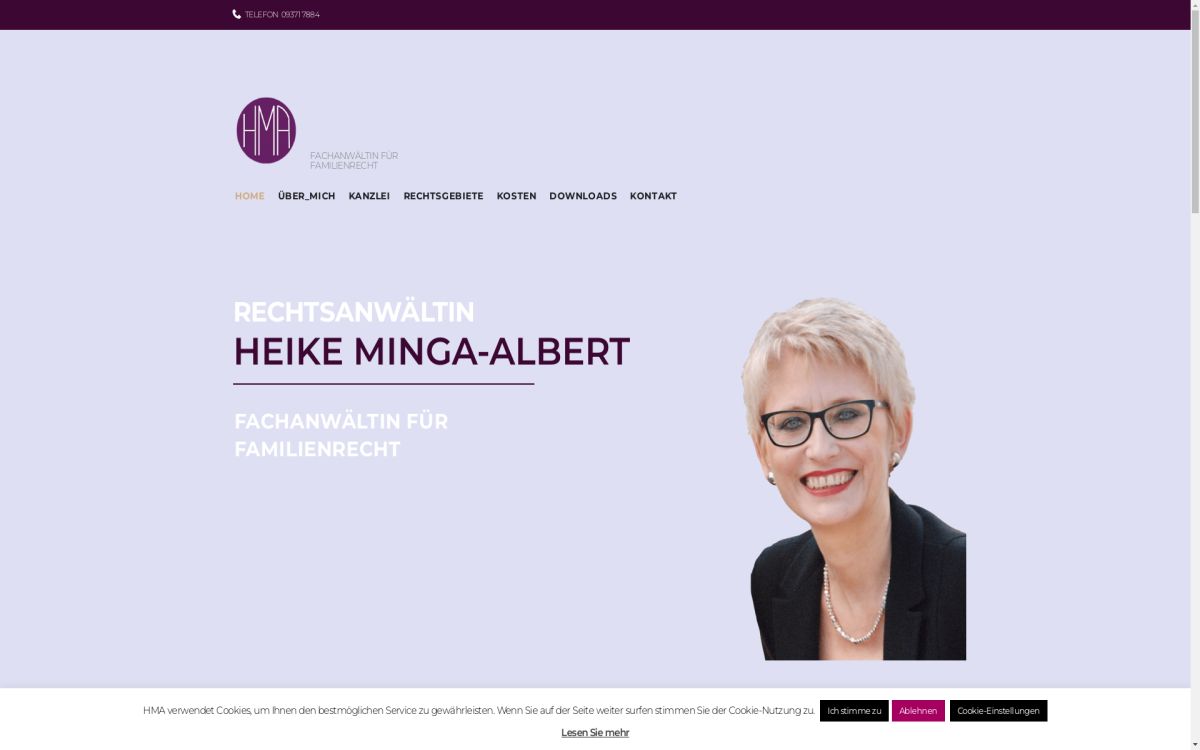Click the HEIKE MINGA-ALBERT heading
The image size is (1200, 750).
click(431, 352)
